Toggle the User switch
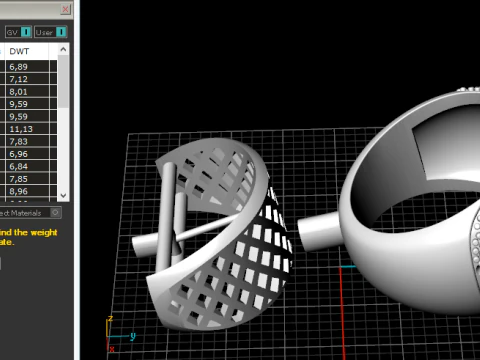Viewport: 480px width, 360px height. (x=51, y=32)
